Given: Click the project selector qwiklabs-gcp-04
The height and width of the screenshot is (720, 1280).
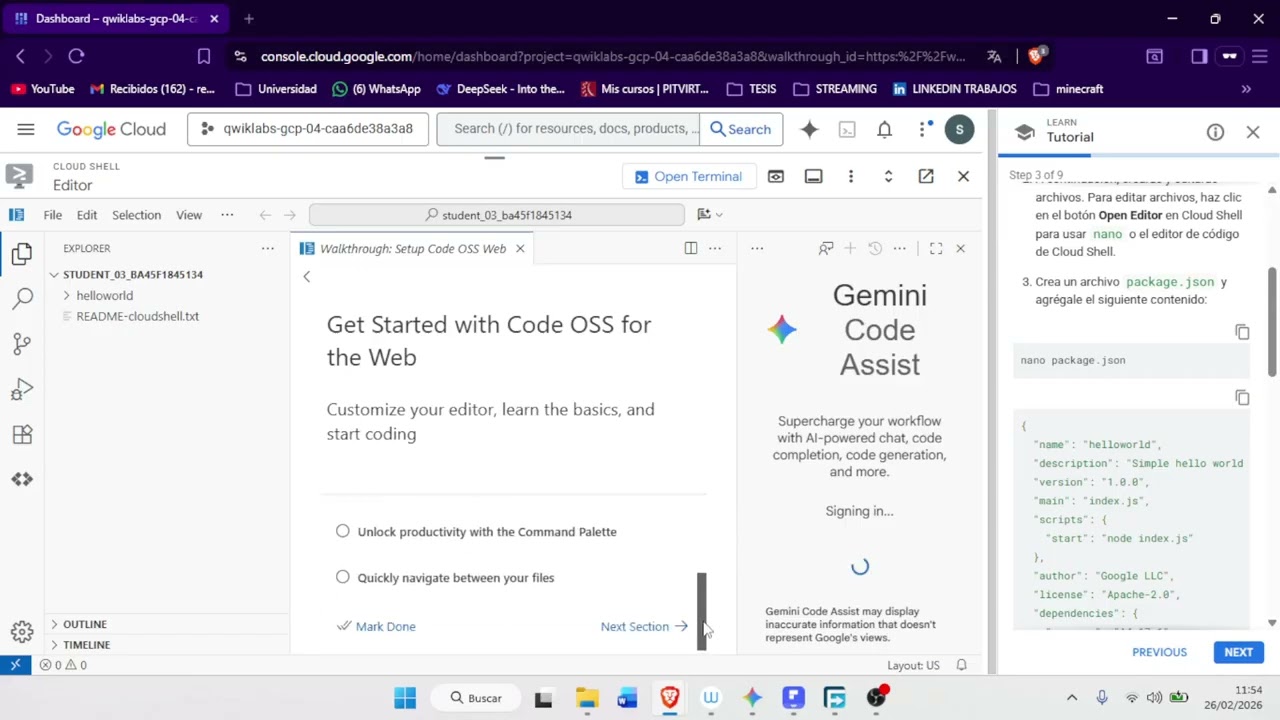Looking at the screenshot, I should (x=308, y=129).
